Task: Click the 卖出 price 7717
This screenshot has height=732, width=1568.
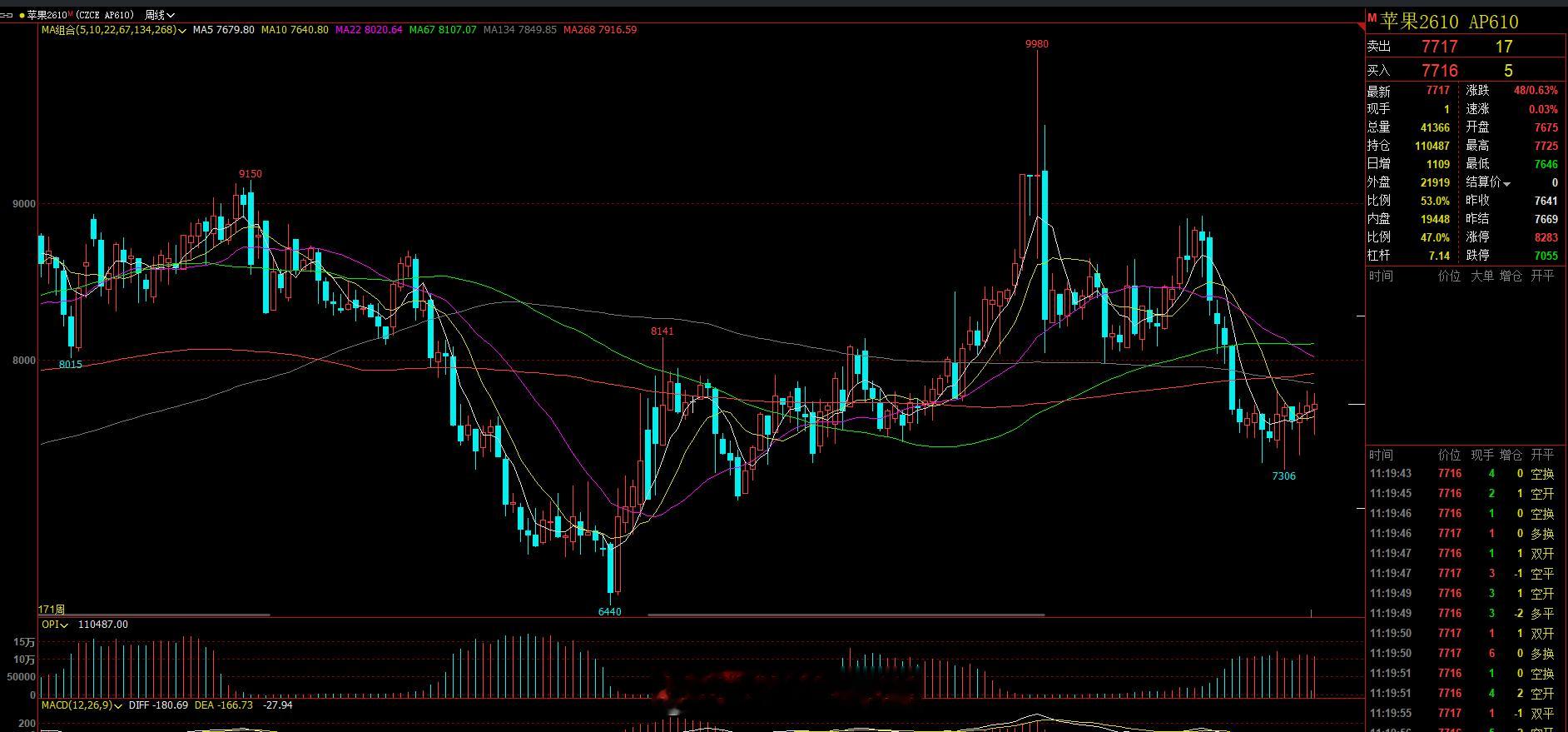Action: tap(1439, 47)
